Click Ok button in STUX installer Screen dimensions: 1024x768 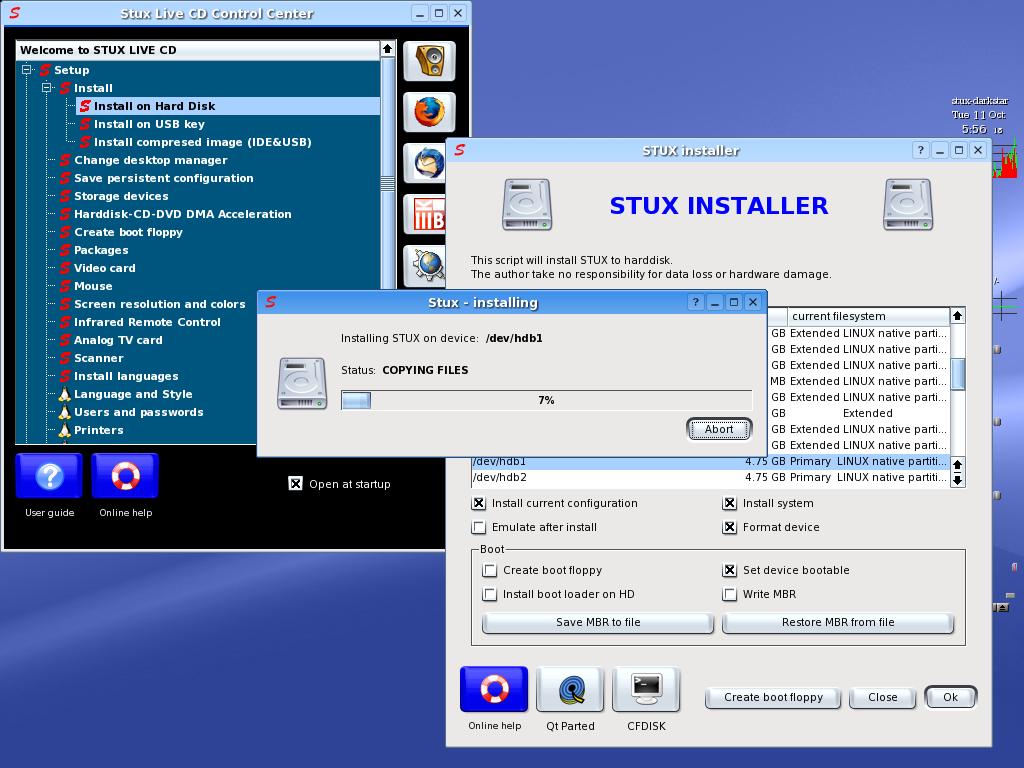pyautogui.click(x=950, y=697)
